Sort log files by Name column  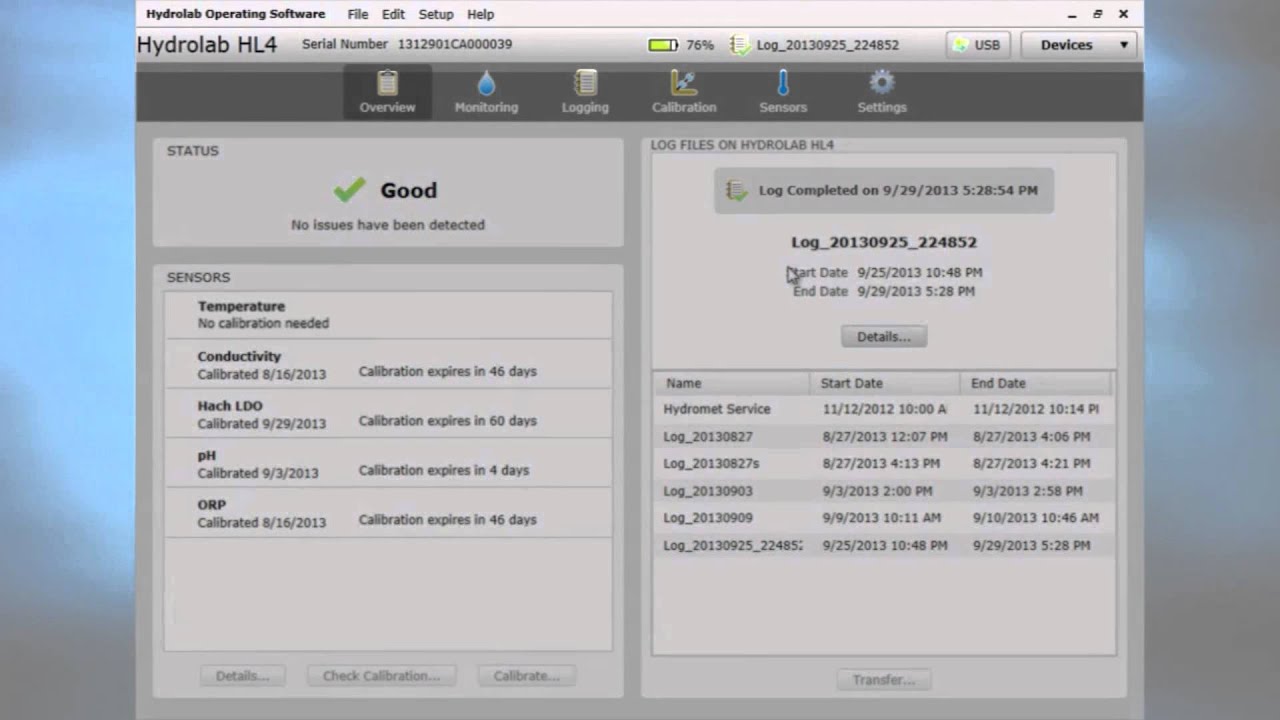731,383
